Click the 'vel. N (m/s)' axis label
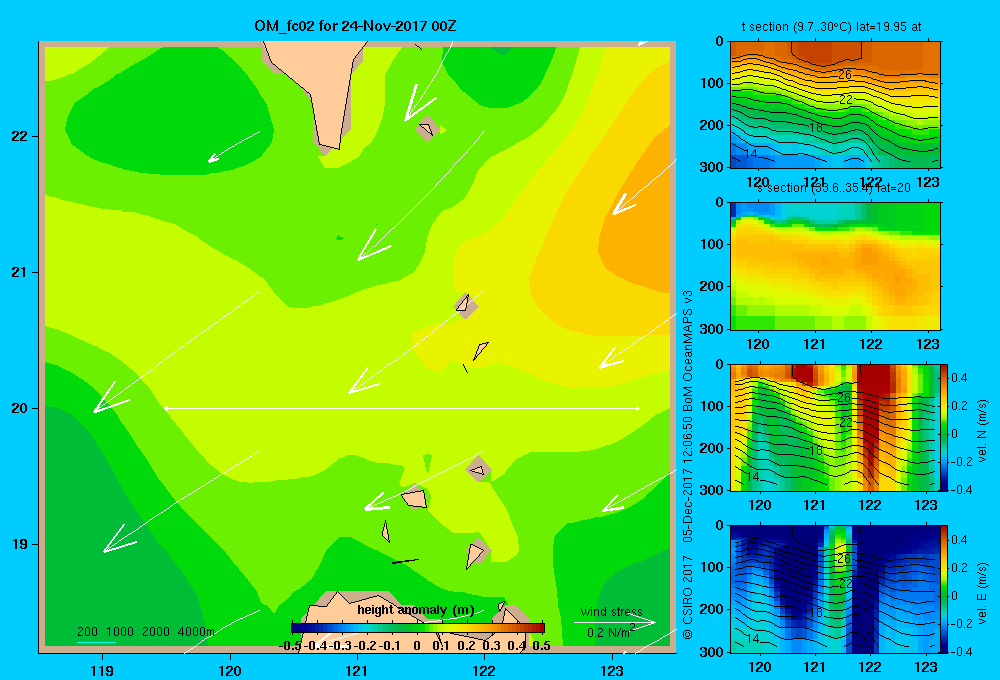Image resolution: width=1000 pixels, height=680 pixels. point(982,431)
